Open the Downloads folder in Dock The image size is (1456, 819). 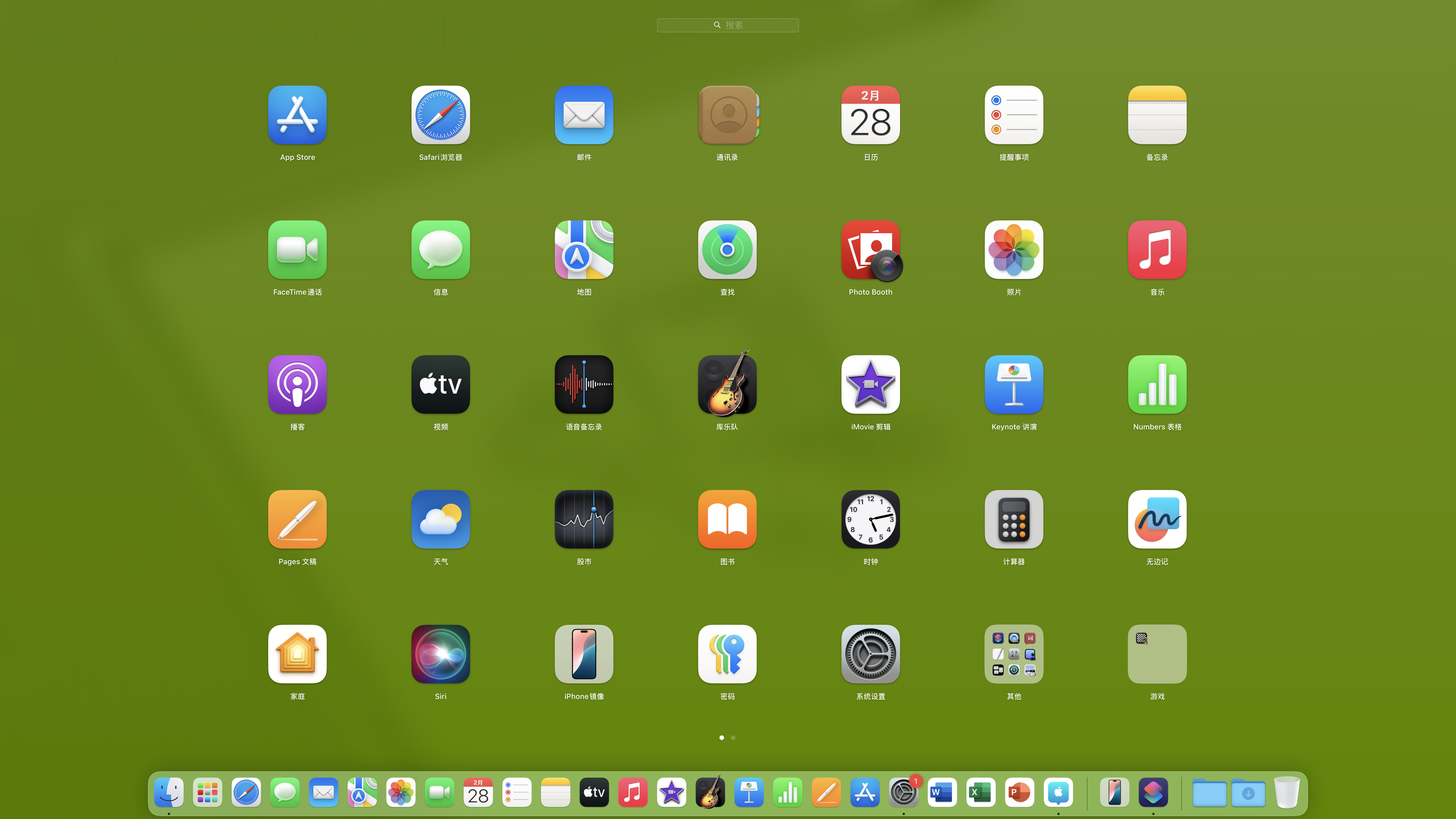click(x=1248, y=793)
